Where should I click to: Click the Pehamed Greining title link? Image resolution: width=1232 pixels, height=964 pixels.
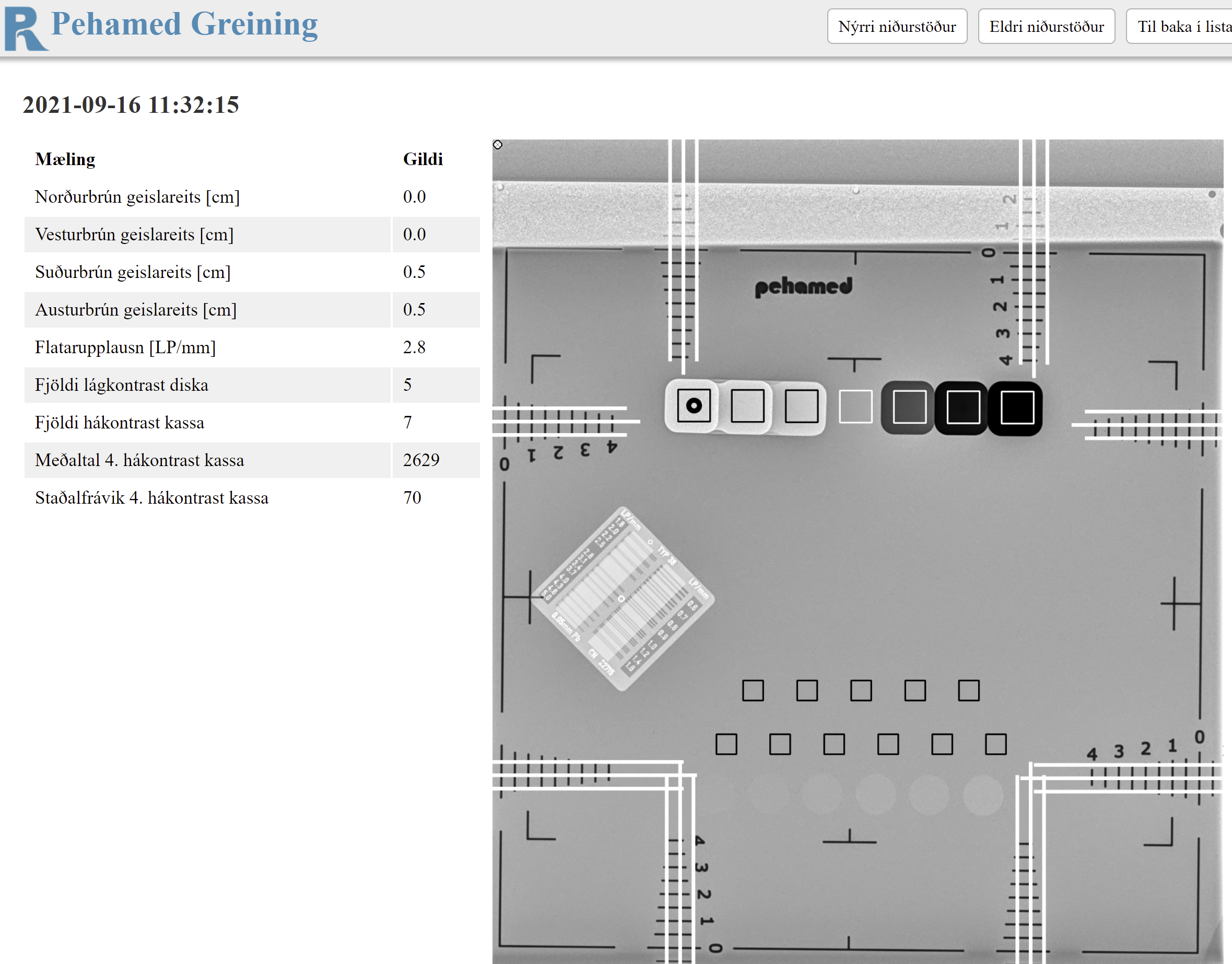pyautogui.click(x=184, y=24)
